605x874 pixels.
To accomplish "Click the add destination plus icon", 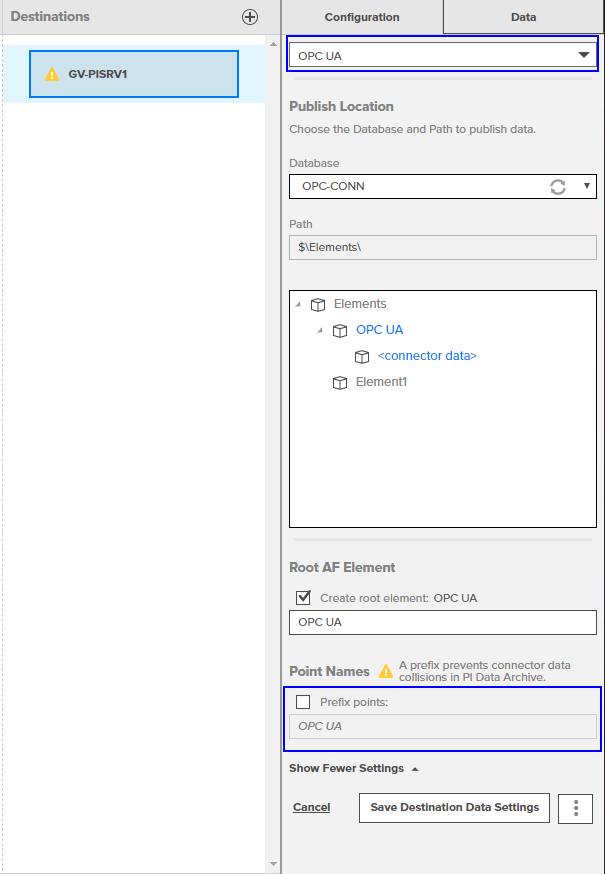I will pyautogui.click(x=250, y=17).
